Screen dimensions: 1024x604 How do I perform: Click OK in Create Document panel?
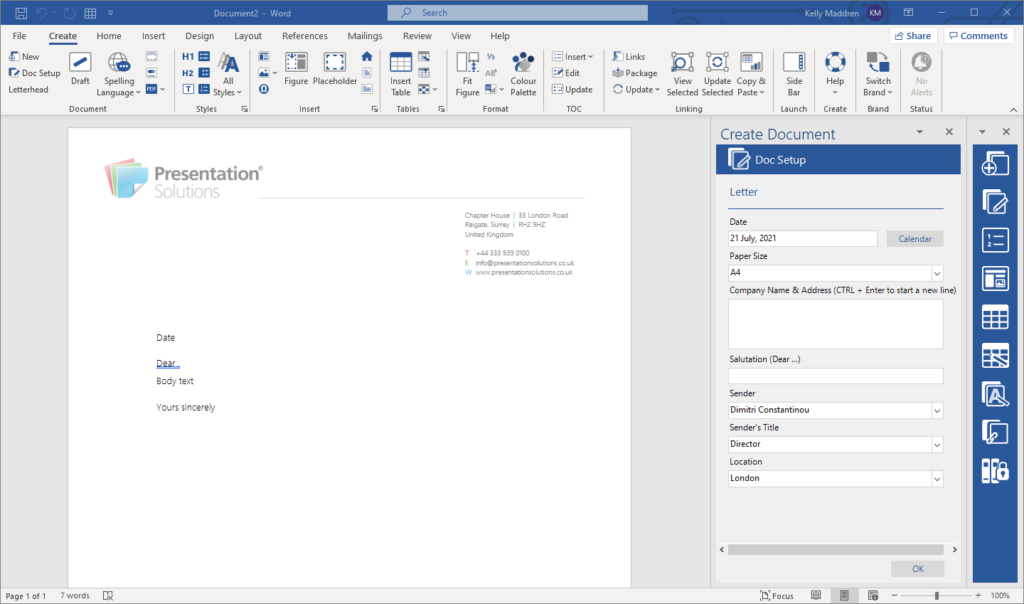pos(917,569)
